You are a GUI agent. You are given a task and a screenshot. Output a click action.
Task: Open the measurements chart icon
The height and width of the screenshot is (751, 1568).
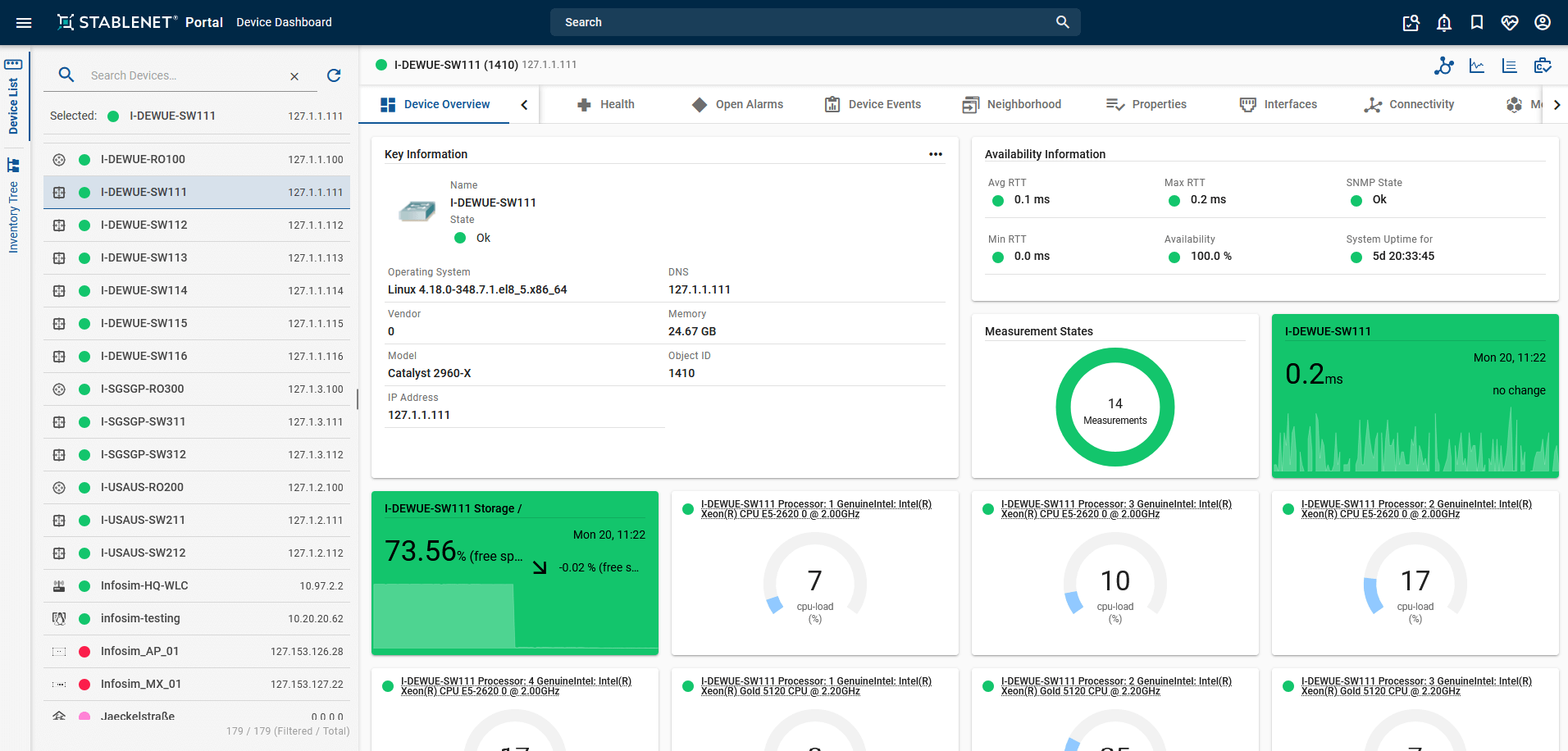1477,66
